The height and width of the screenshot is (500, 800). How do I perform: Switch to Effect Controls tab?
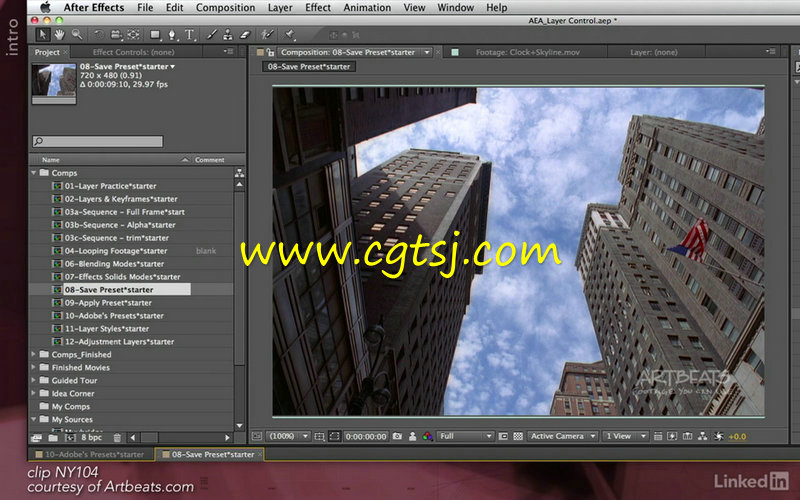pyautogui.click(x=133, y=52)
